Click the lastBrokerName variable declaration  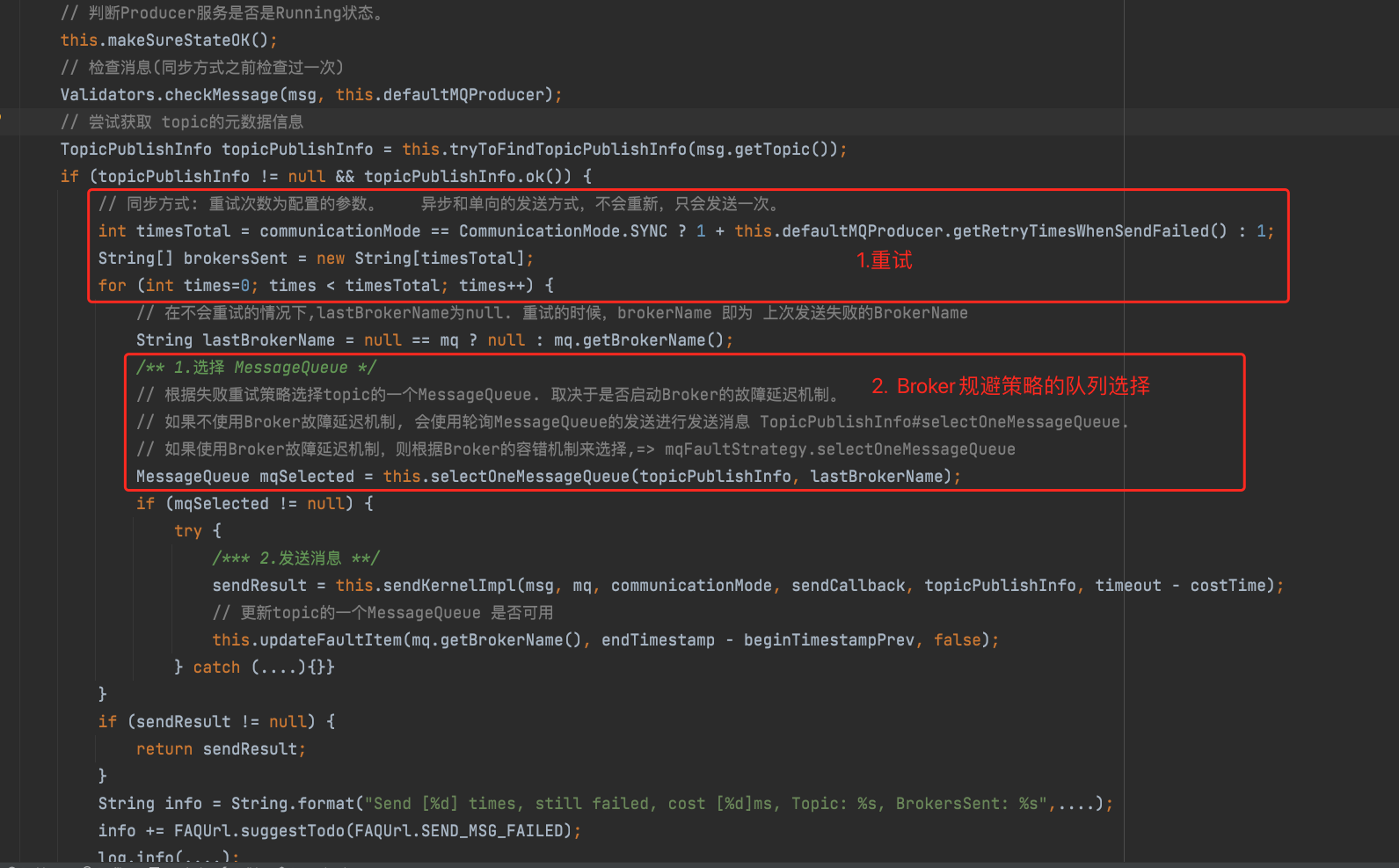(x=268, y=340)
